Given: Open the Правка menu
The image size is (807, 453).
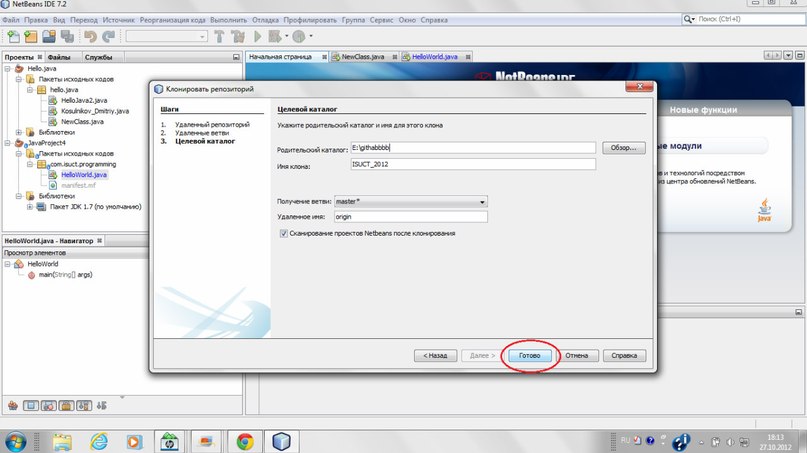Looking at the screenshot, I should [36, 20].
